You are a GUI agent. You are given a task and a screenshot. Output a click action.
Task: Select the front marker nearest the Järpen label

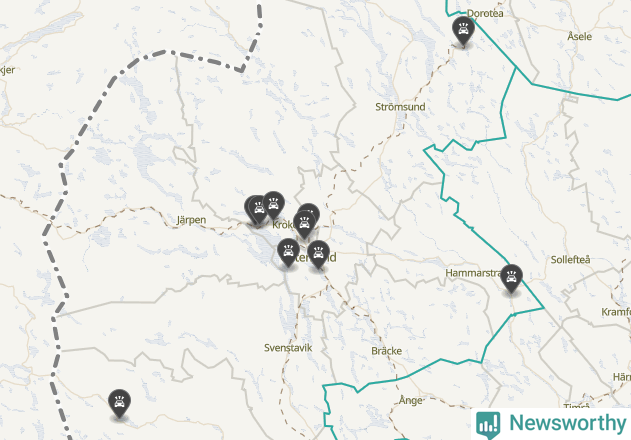(x=259, y=209)
